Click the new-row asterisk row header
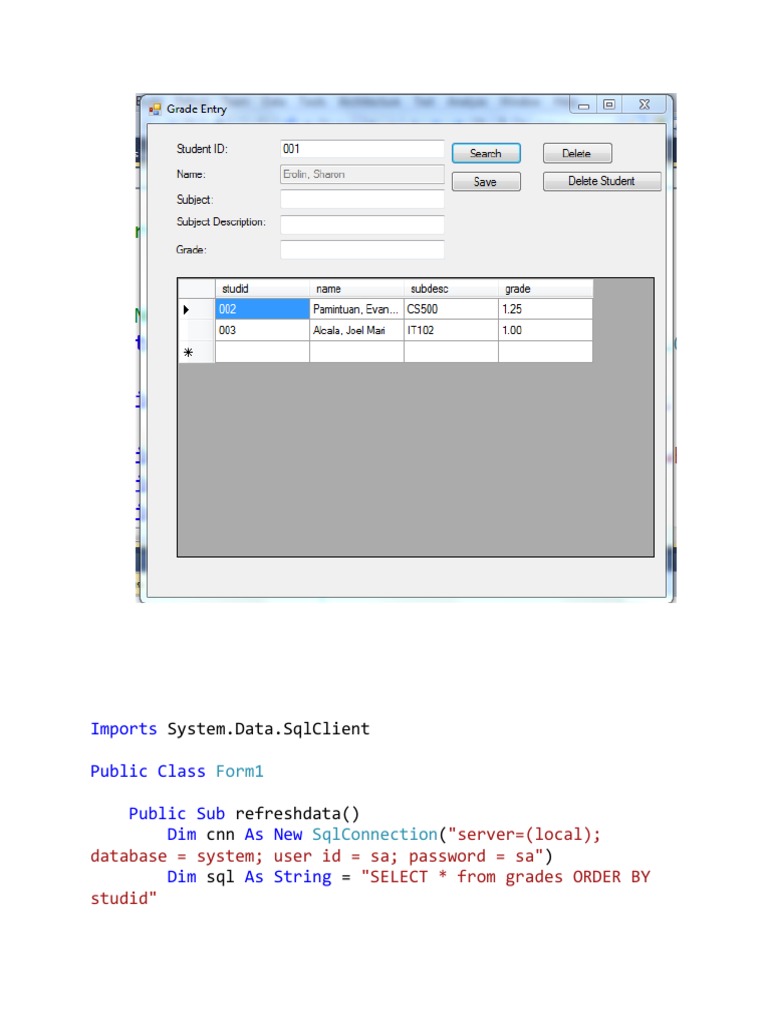This screenshot has width=768, height=1024. coord(196,352)
